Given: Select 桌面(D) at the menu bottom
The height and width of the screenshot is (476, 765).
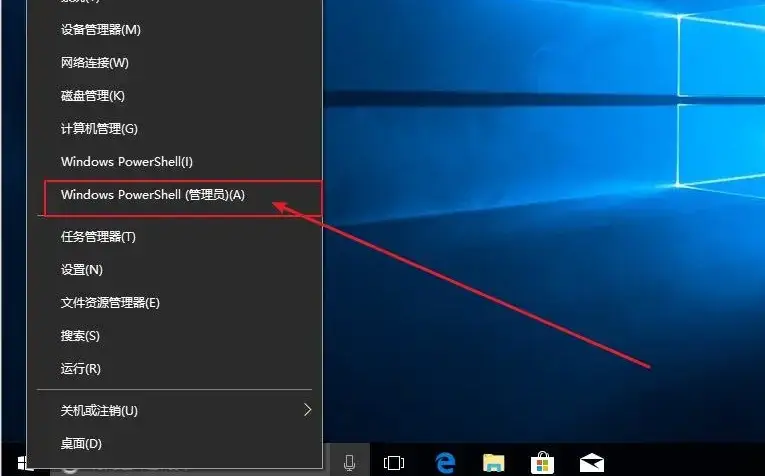Looking at the screenshot, I should point(81,443).
